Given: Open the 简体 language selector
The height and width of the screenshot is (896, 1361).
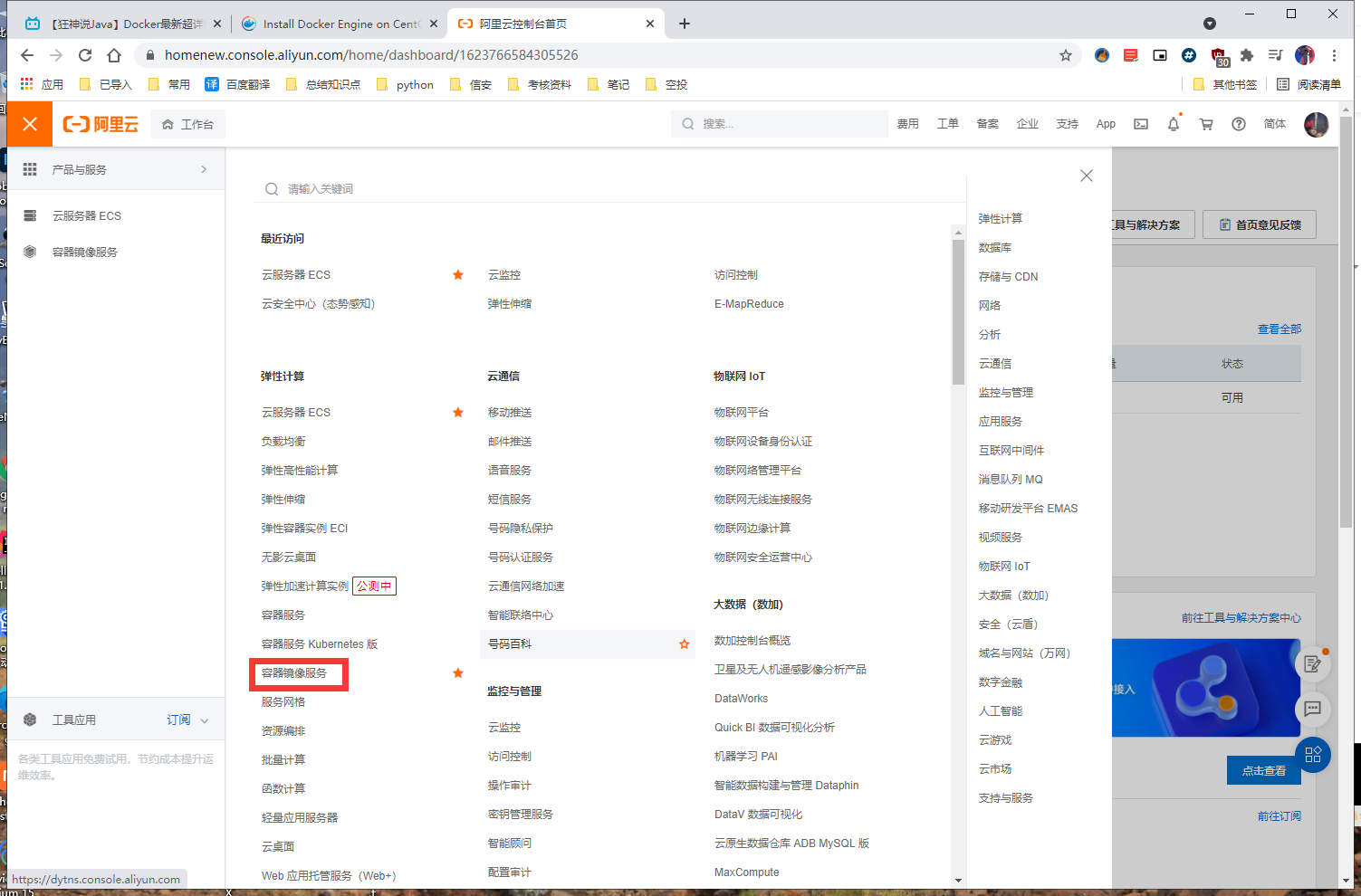Looking at the screenshot, I should pyautogui.click(x=1275, y=124).
